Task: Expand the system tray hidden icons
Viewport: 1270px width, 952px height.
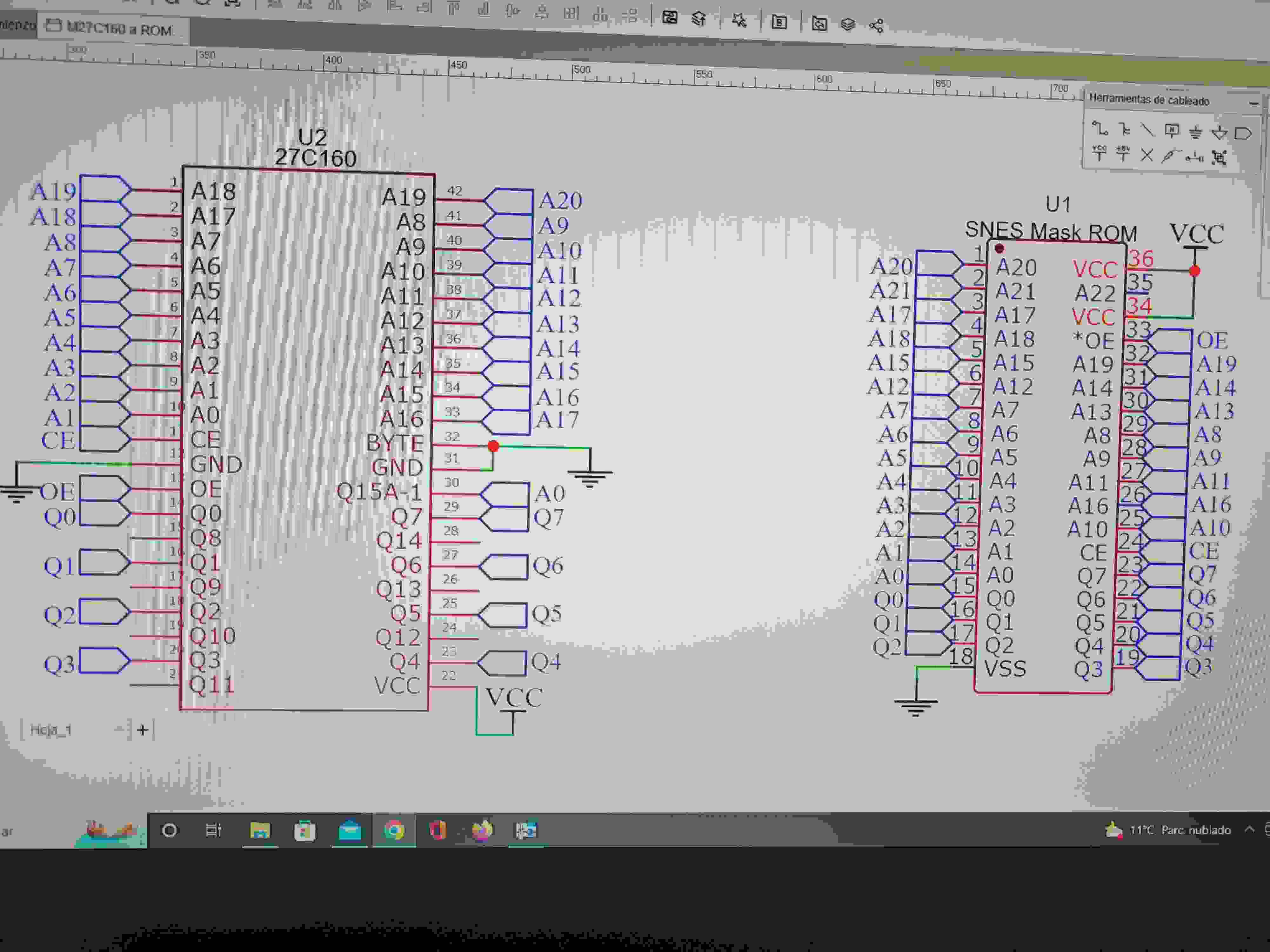Action: [1249, 829]
